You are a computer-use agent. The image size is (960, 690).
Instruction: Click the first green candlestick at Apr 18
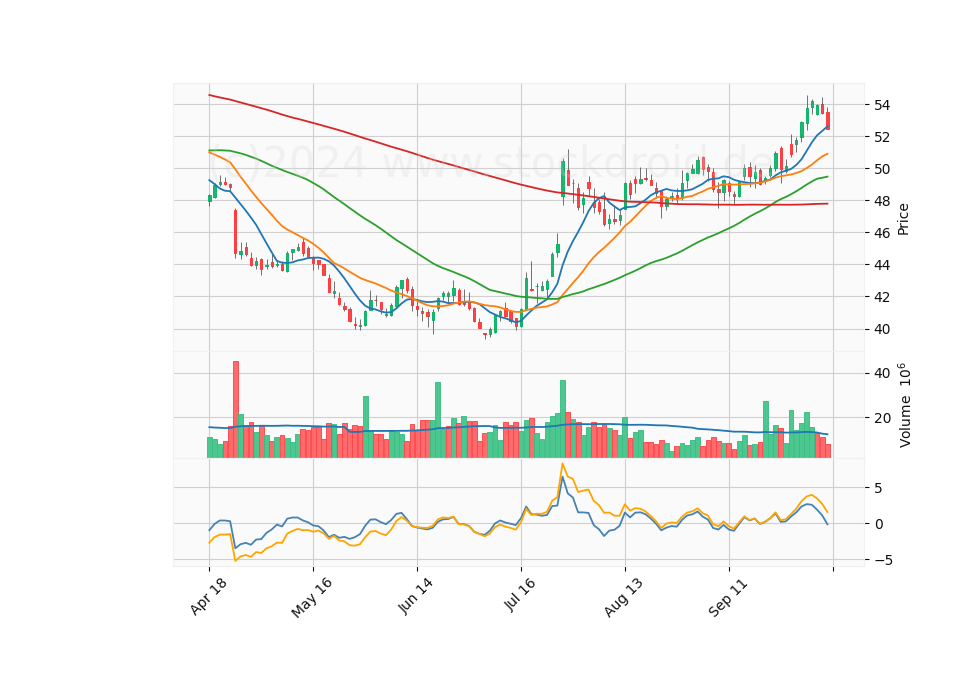(x=209, y=198)
